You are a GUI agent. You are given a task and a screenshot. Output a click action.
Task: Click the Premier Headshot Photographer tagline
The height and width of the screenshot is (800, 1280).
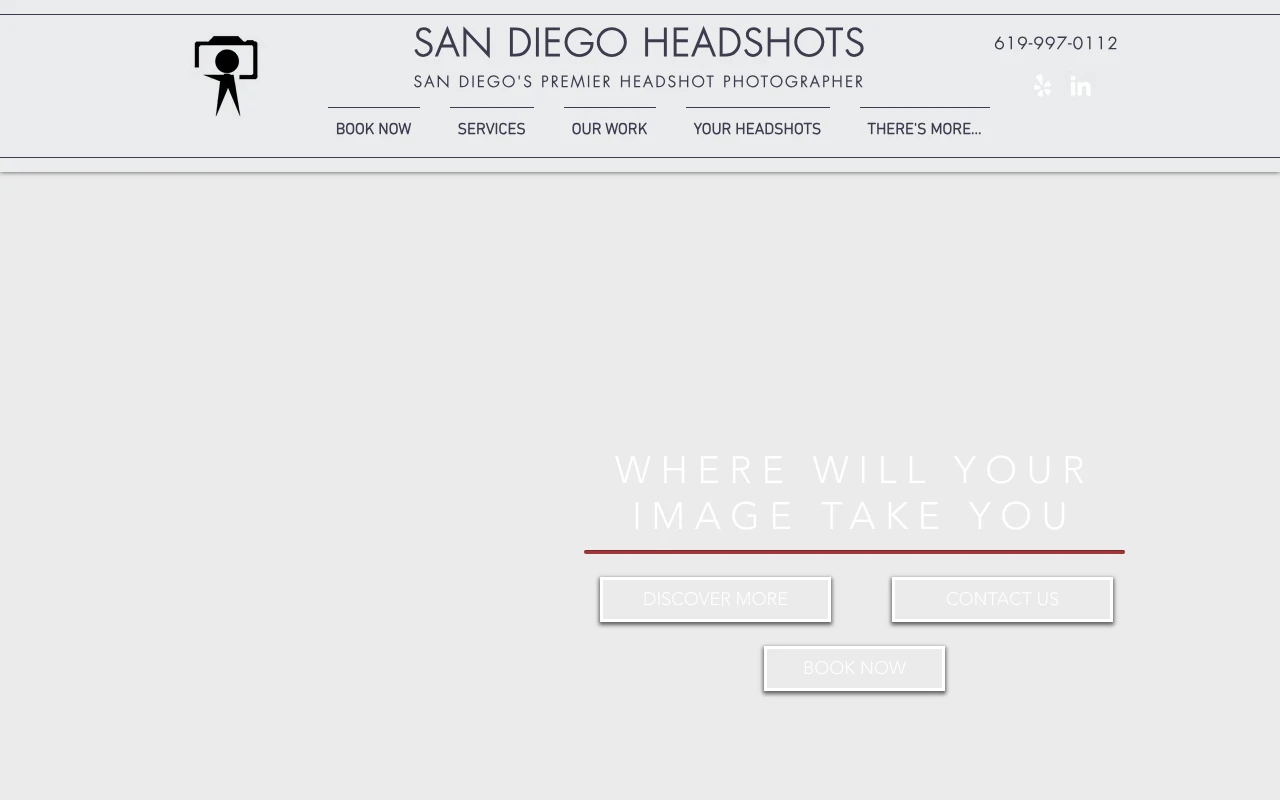638,82
